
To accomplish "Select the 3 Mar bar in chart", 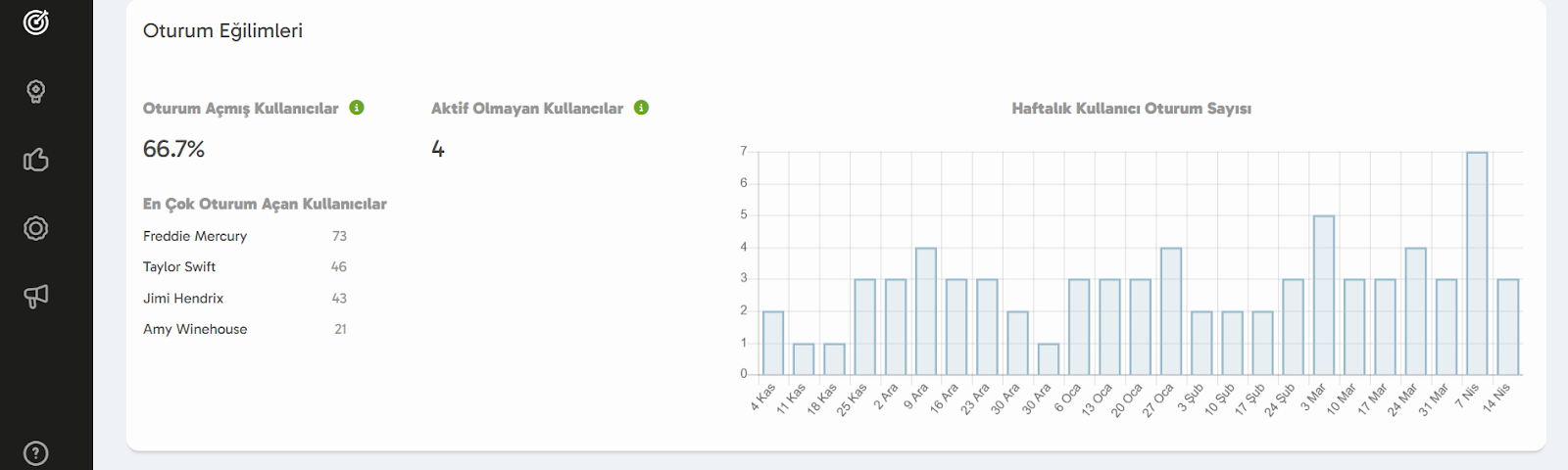I will pyautogui.click(x=1324, y=296).
